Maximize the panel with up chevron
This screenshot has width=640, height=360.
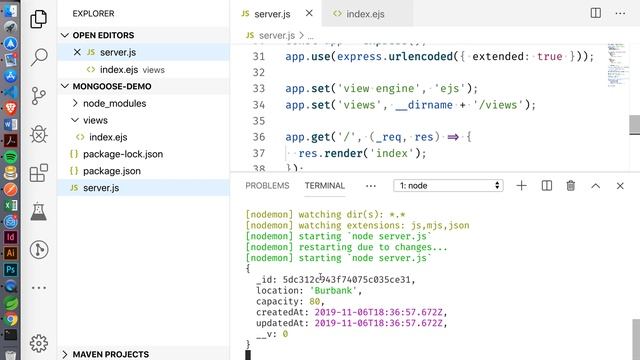(x=596, y=186)
